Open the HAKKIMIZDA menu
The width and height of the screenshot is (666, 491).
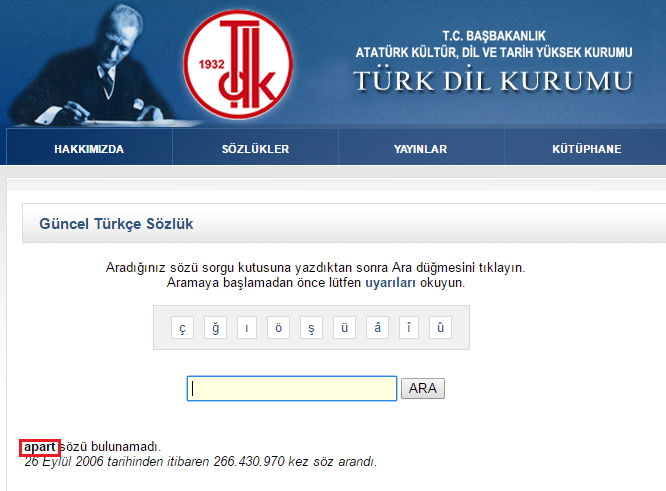tap(89, 149)
